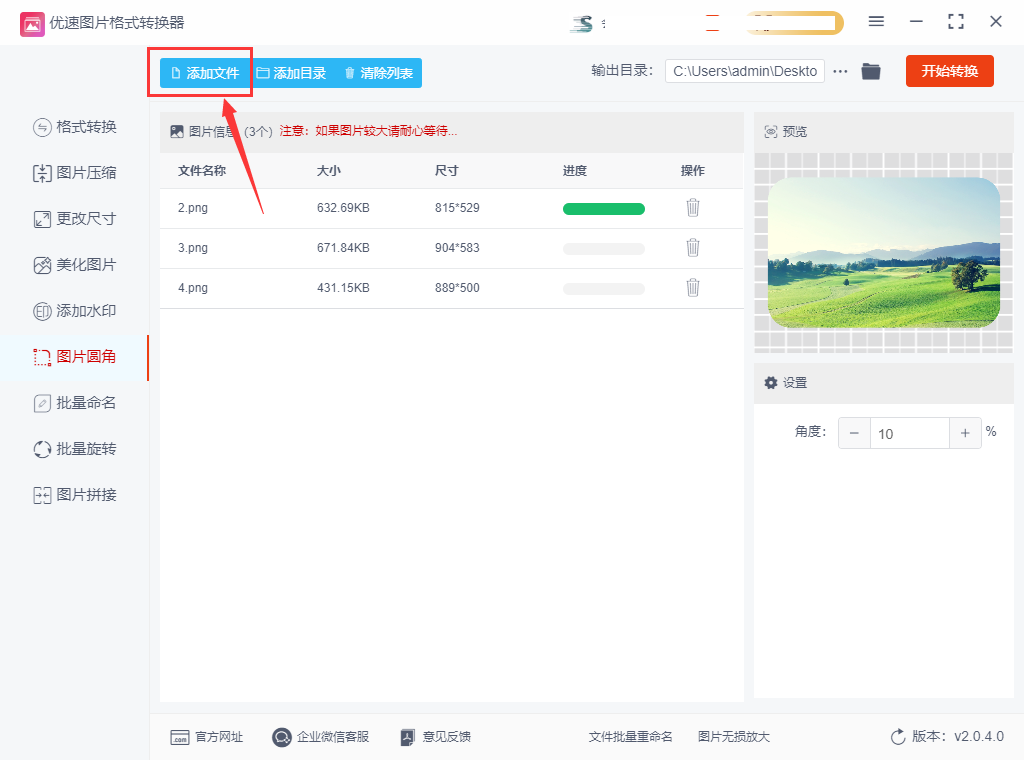Screen dimensions: 1024x760
Task: Click version text v2.0.4.0
Action: (978, 736)
